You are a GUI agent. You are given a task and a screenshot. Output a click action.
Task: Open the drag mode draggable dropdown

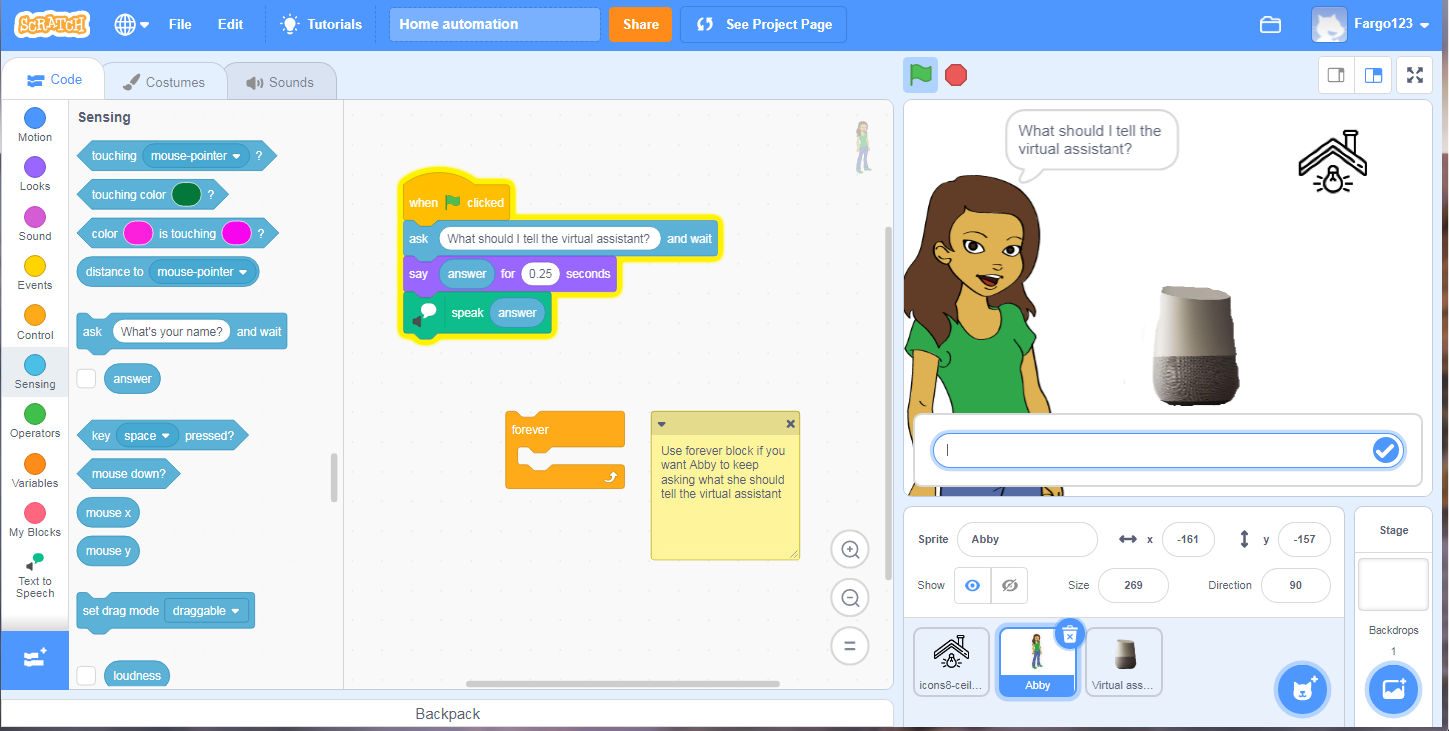click(207, 611)
